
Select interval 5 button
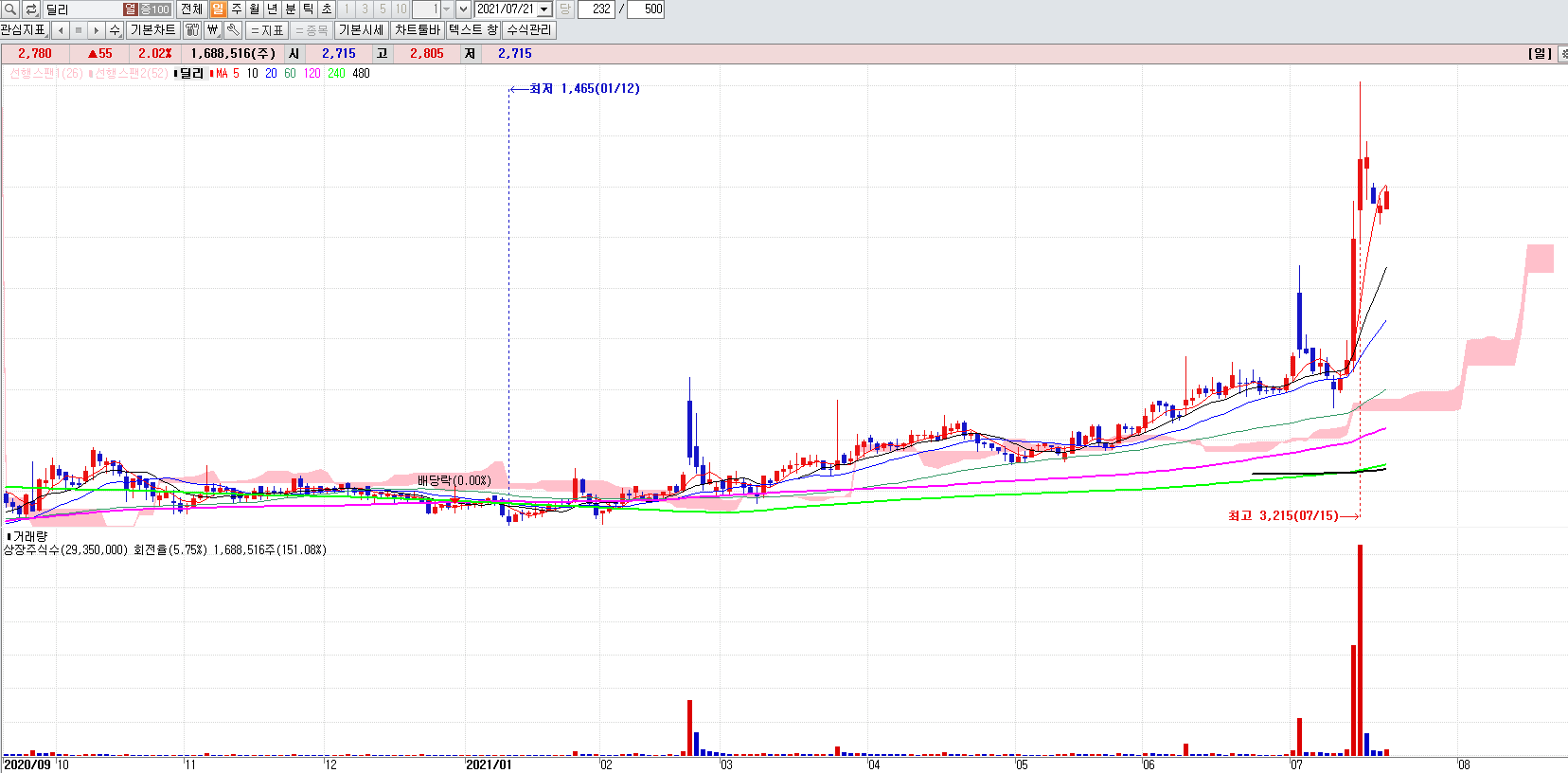pos(383,9)
